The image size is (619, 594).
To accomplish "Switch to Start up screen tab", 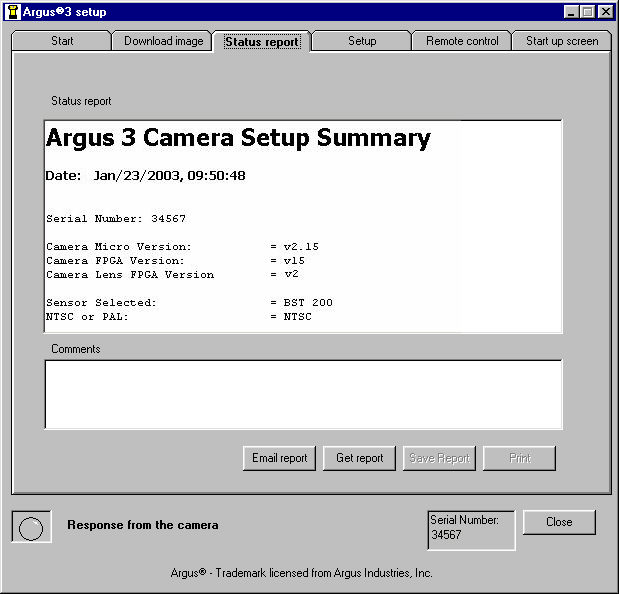I will pyautogui.click(x=562, y=41).
